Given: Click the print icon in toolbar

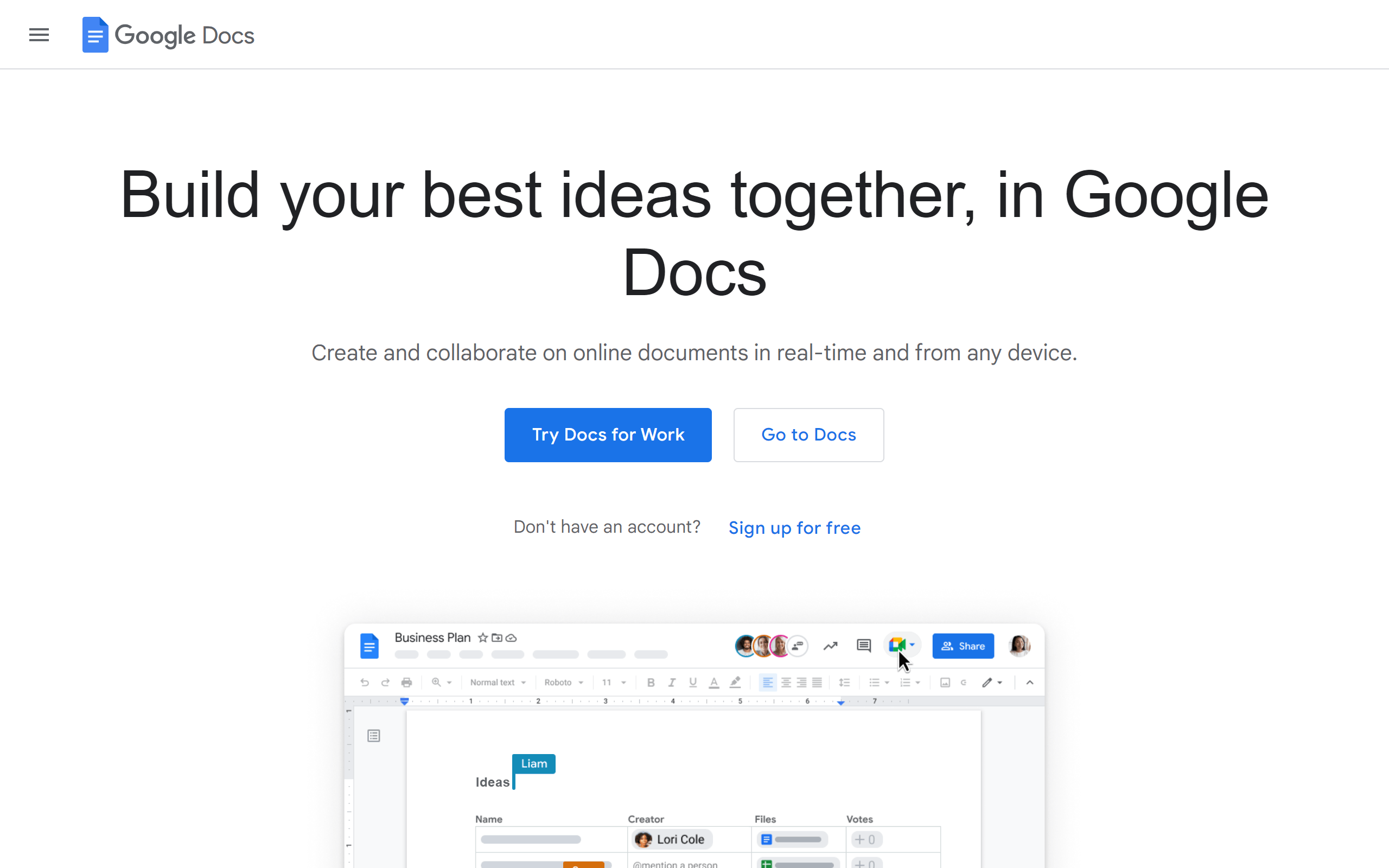Looking at the screenshot, I should coord(407,682).
